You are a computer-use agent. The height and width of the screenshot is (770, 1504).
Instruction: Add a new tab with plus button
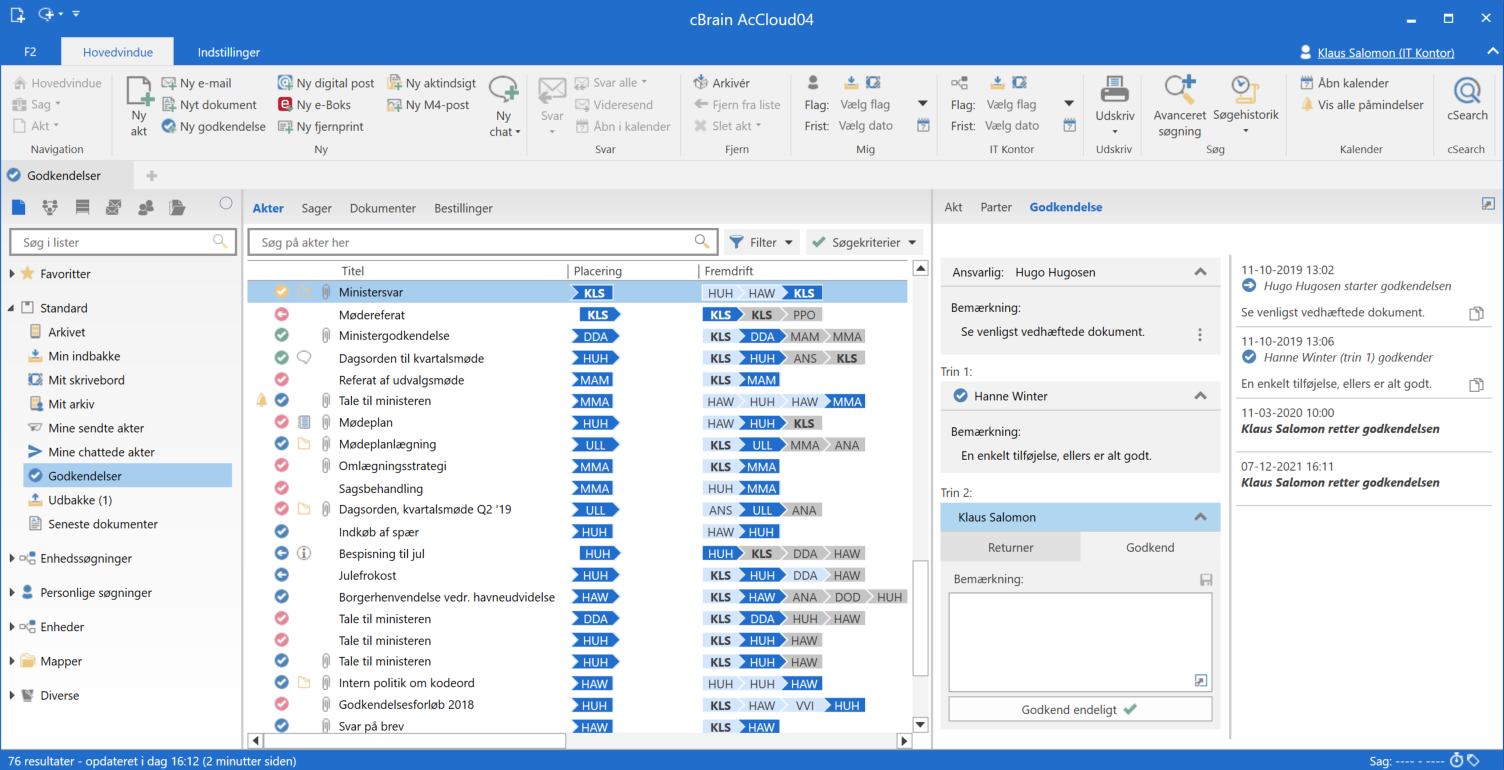(152, 176)
